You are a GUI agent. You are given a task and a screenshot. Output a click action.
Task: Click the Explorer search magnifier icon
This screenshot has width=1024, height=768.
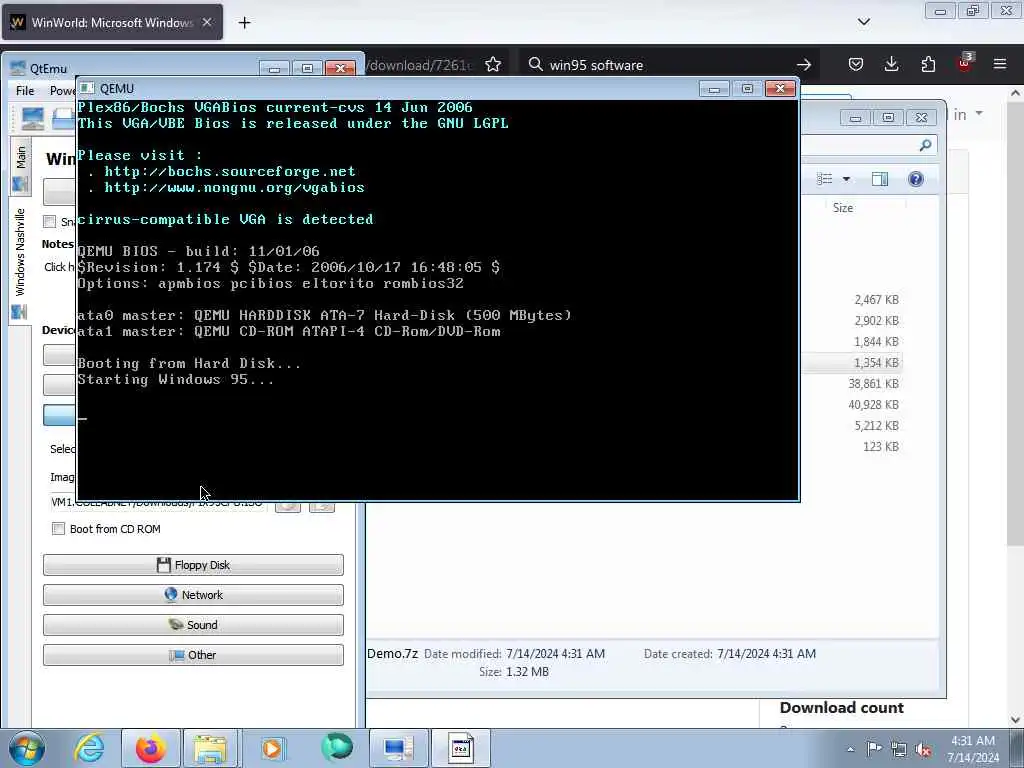pyautogui.click(x=925, y=145)
